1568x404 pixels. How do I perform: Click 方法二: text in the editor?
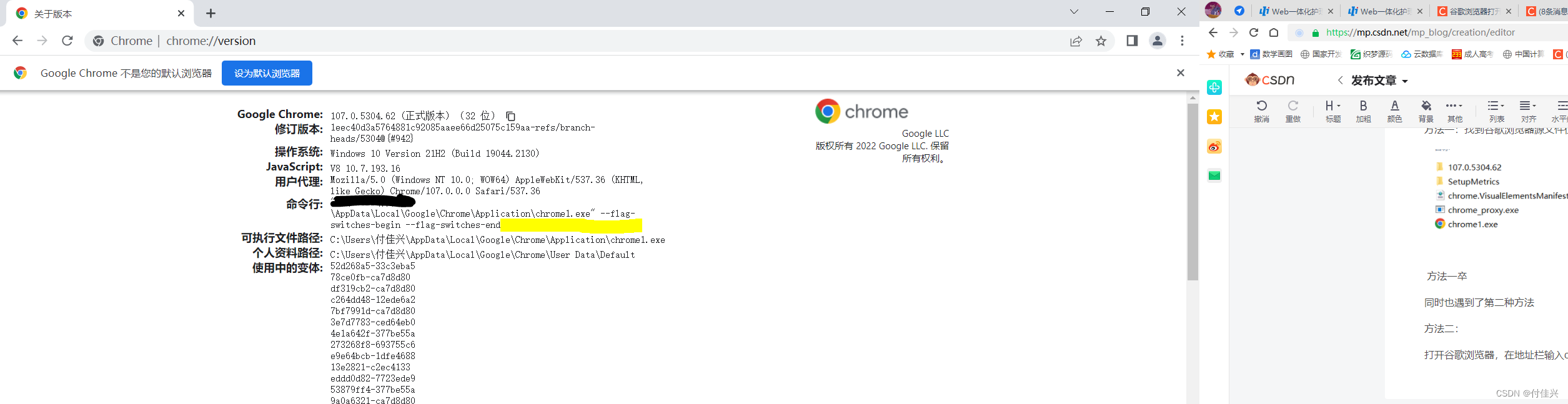[1441, 328]
